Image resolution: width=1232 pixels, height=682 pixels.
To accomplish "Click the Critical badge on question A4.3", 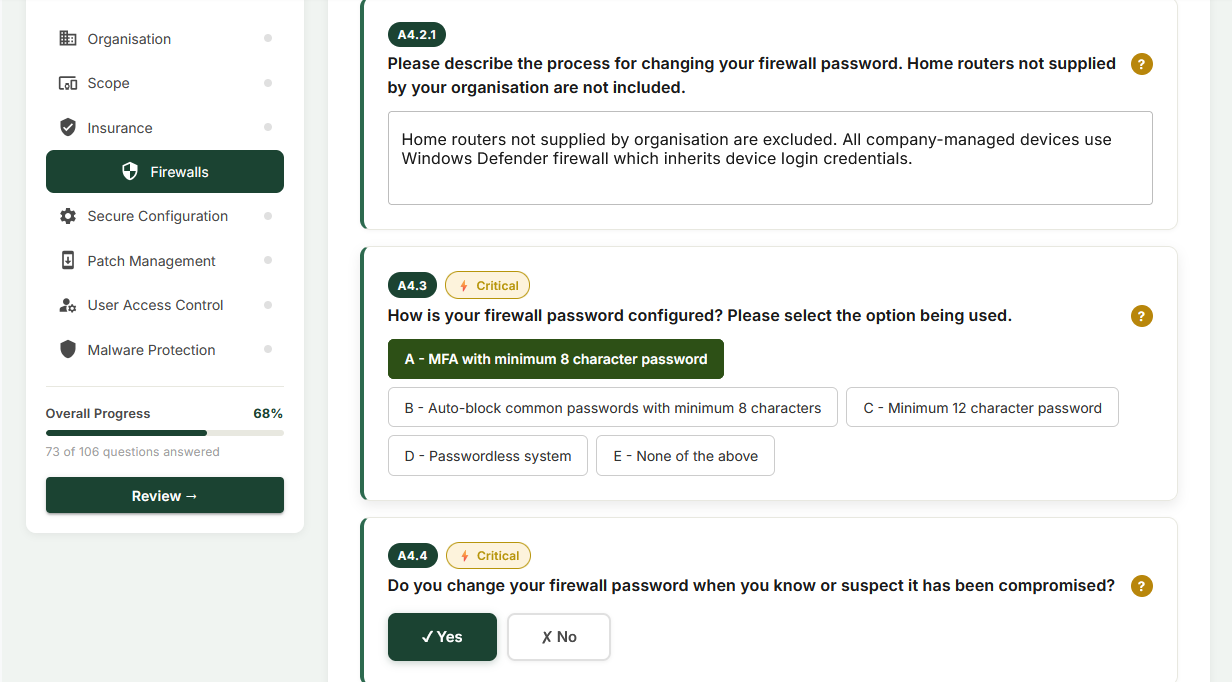I will 487,285.
